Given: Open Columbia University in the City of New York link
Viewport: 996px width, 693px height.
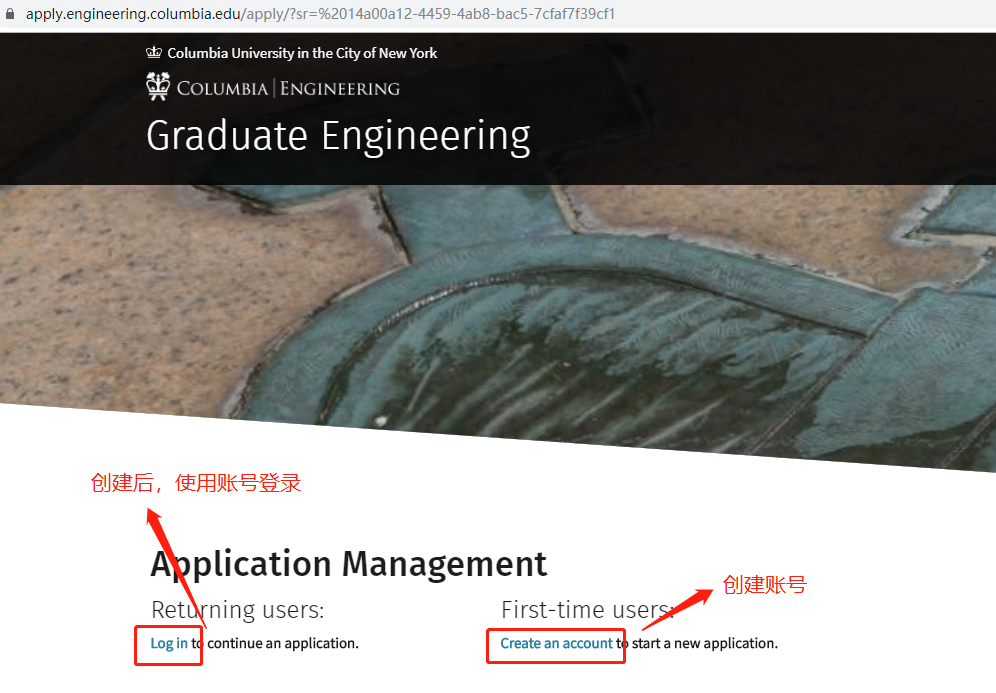Looking at the screenshot, I should 302,53.
